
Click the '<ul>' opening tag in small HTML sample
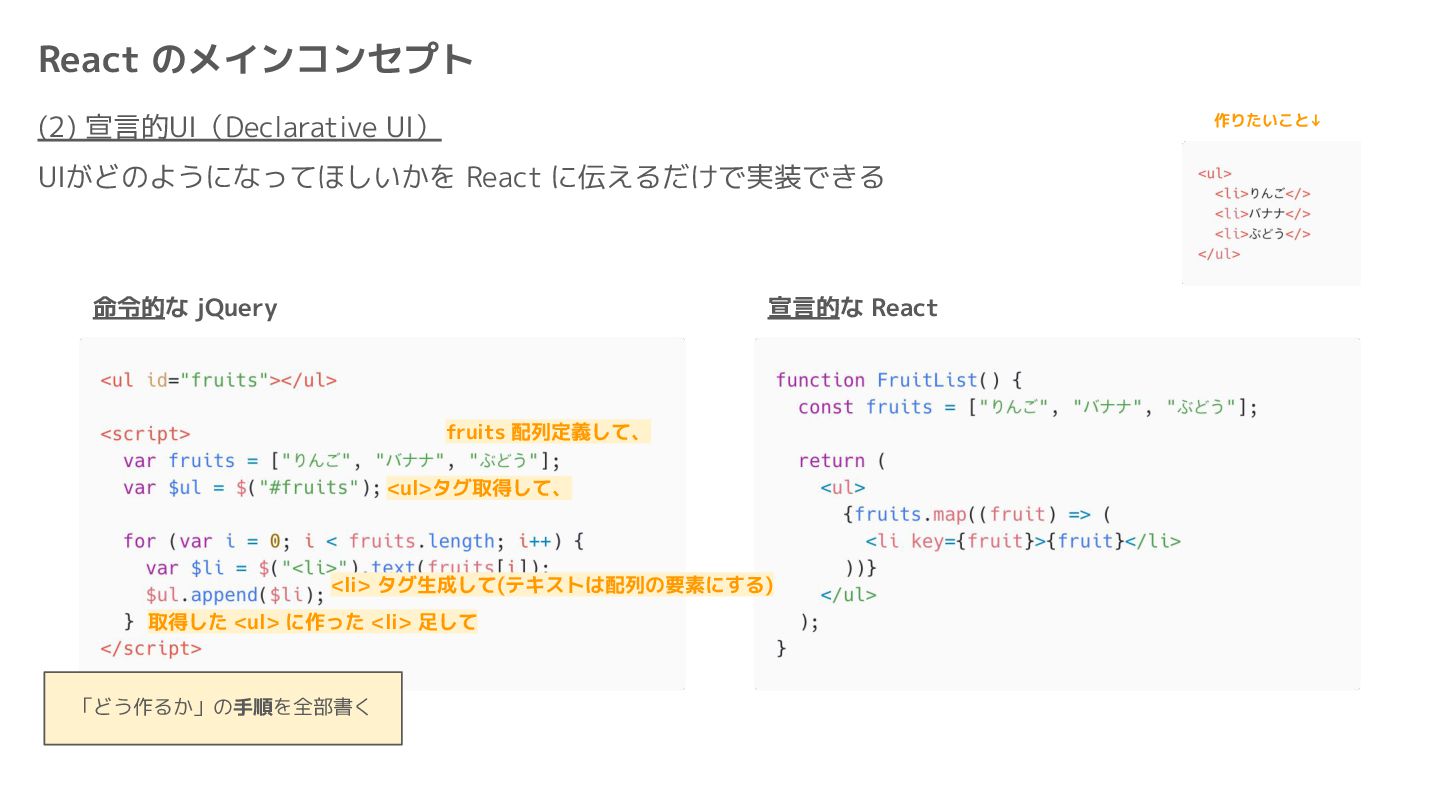point(1215,173)
